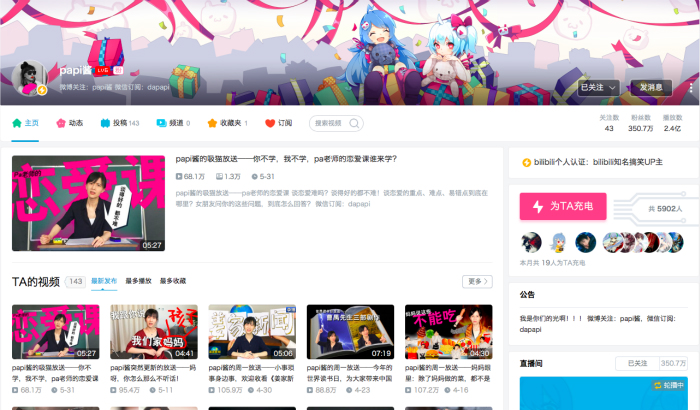Sort videos by 最多播放
The height and width of the screenshot is (410, 700).
(138, 281)
